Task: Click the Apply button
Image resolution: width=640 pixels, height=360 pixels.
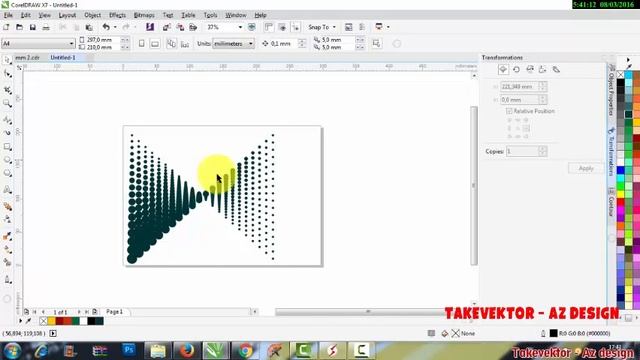Action: point(586,168)
